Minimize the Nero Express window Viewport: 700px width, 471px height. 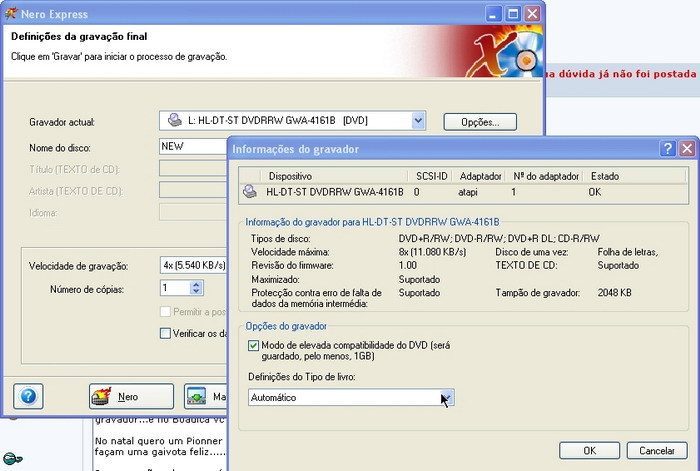(493, 14)
